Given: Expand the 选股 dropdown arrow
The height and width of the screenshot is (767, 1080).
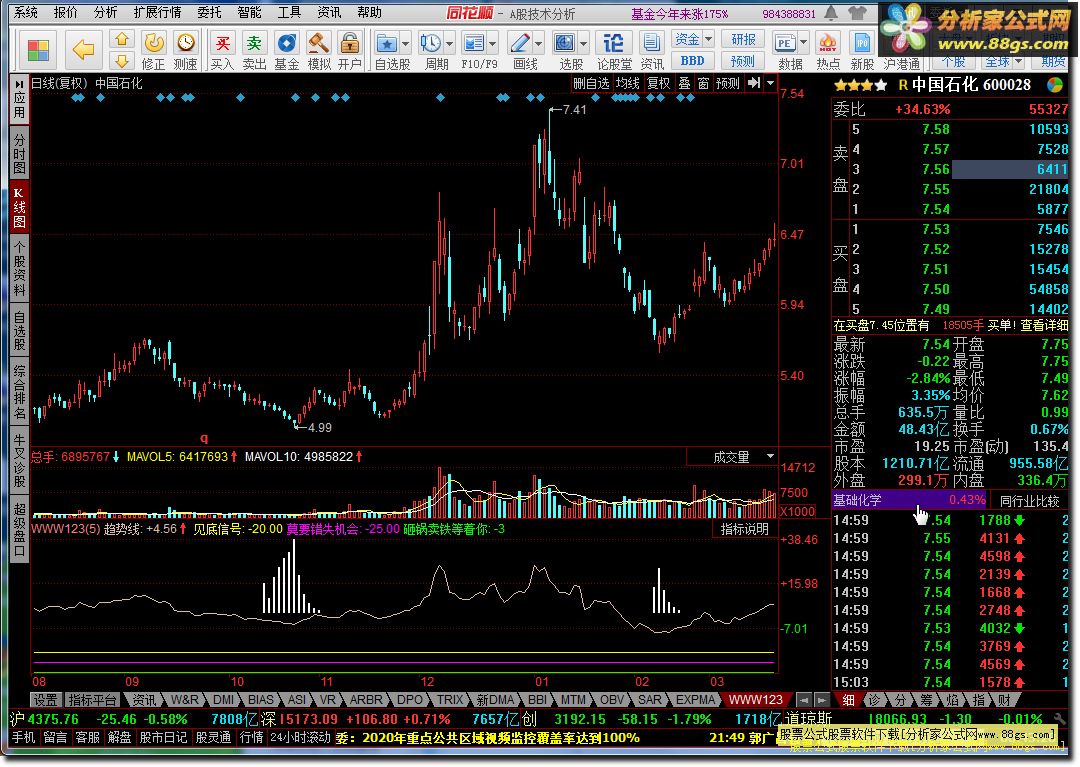Looking at the screenshot, I should (x=583, y=44).
